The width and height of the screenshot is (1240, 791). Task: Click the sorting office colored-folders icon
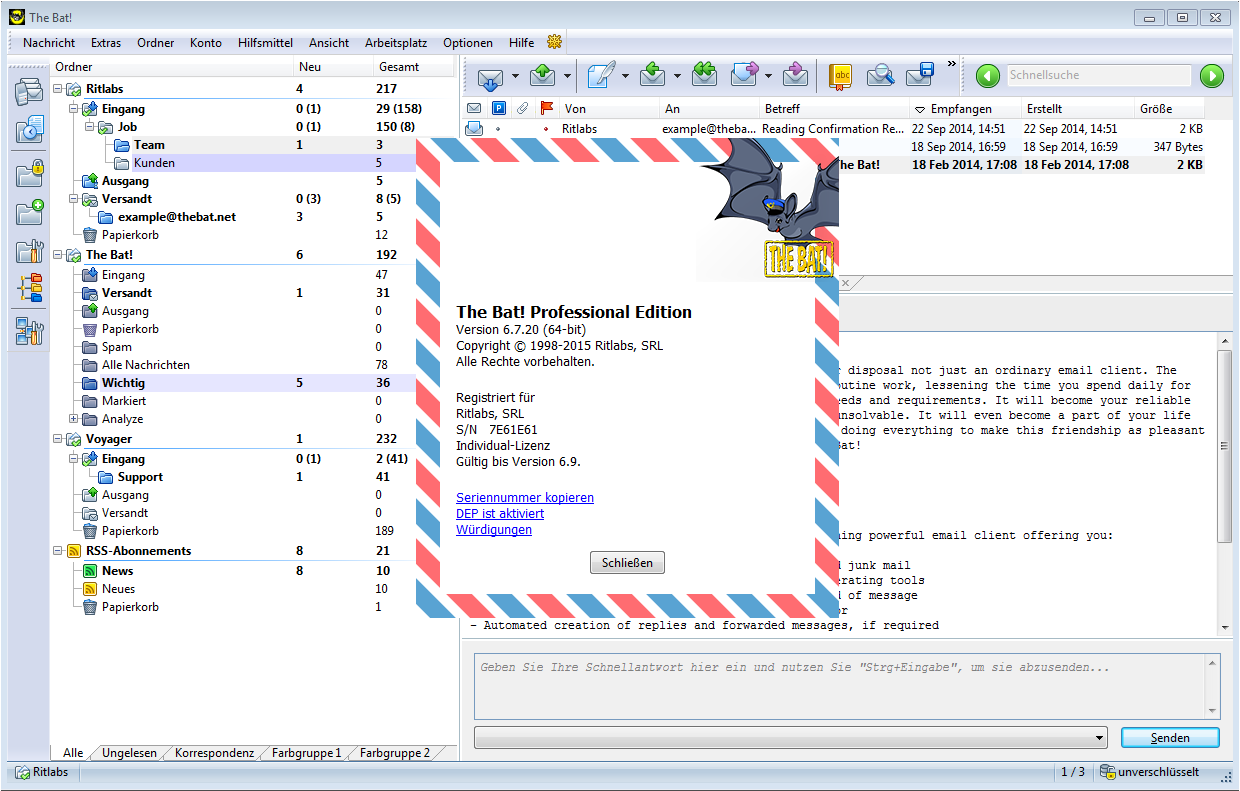[29, 289]
